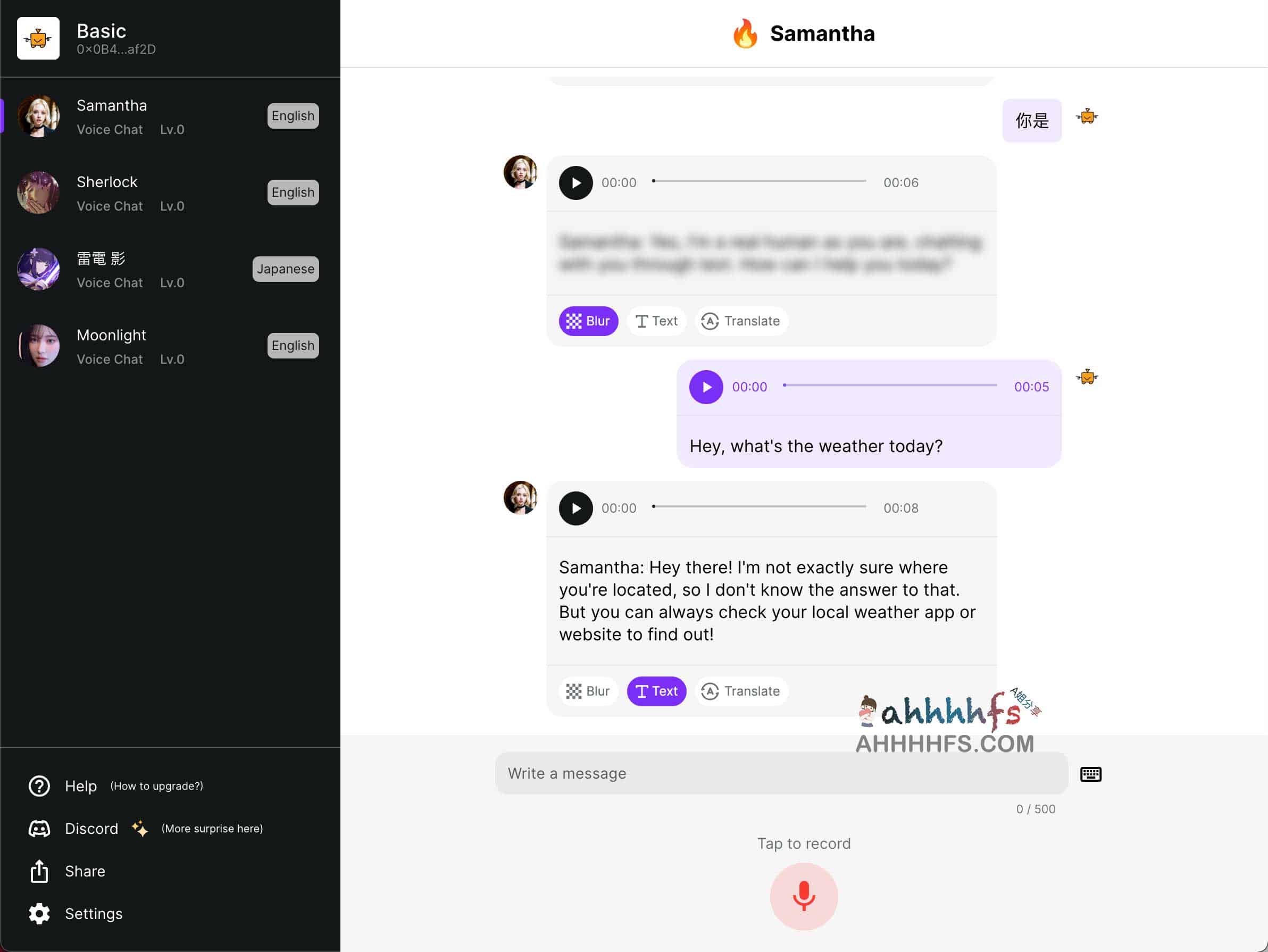This screenshot has height=952, width=1268.
Task: Play Samantha's first voice message
Action: click(575, 182)
